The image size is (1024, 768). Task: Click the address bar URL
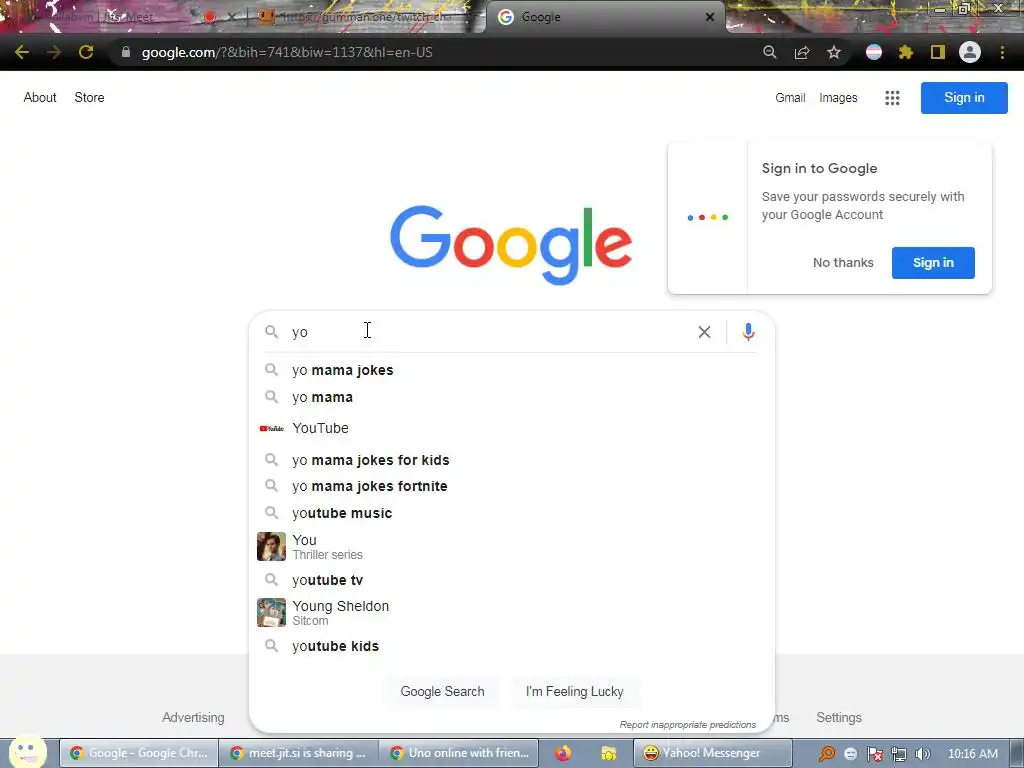click(287, 52)
